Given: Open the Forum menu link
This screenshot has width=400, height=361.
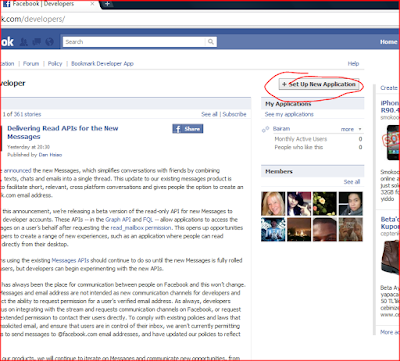Looking at the screenshot, I should tap(31, 64).
